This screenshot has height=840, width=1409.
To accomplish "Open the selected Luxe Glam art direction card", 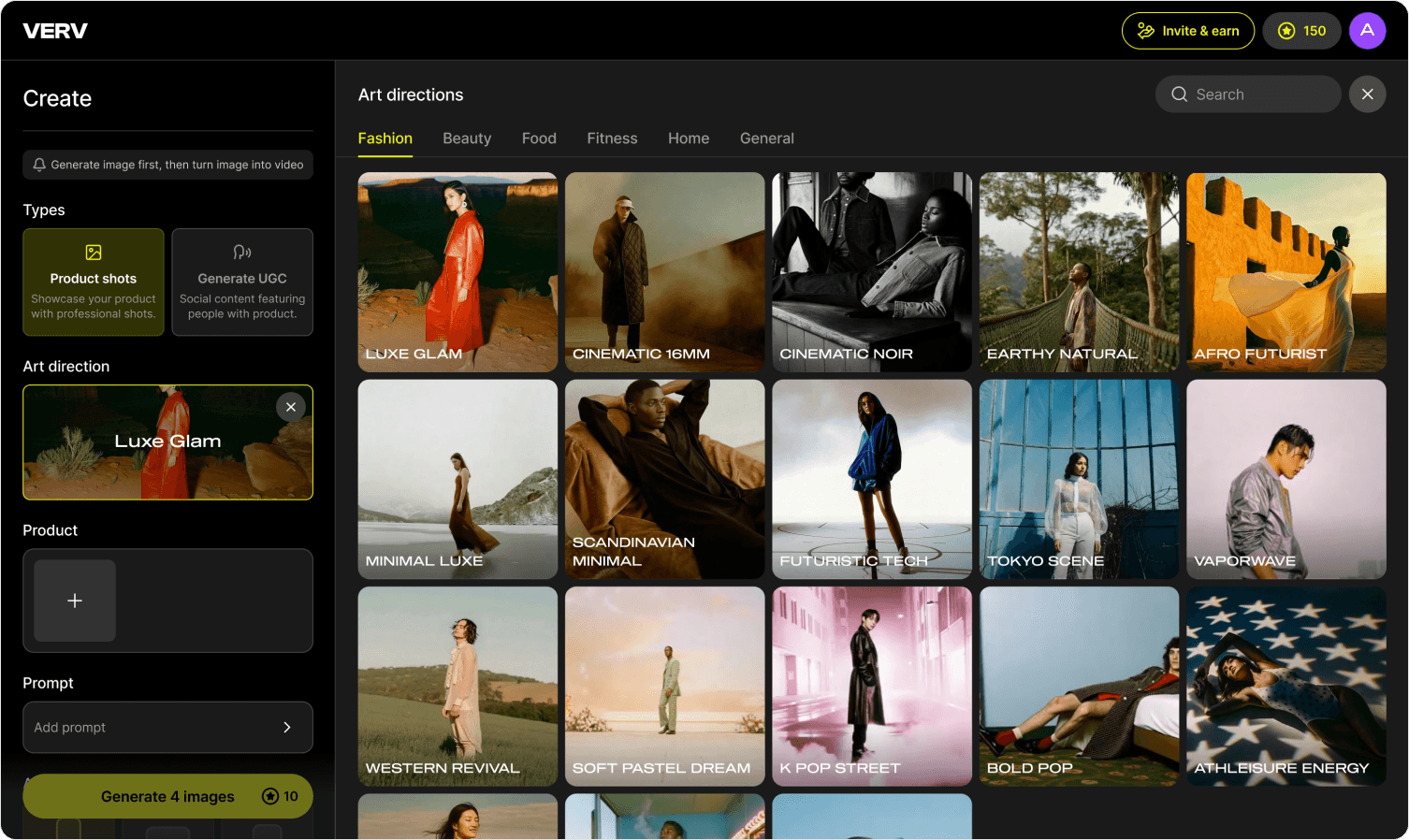I will point(168,442).
